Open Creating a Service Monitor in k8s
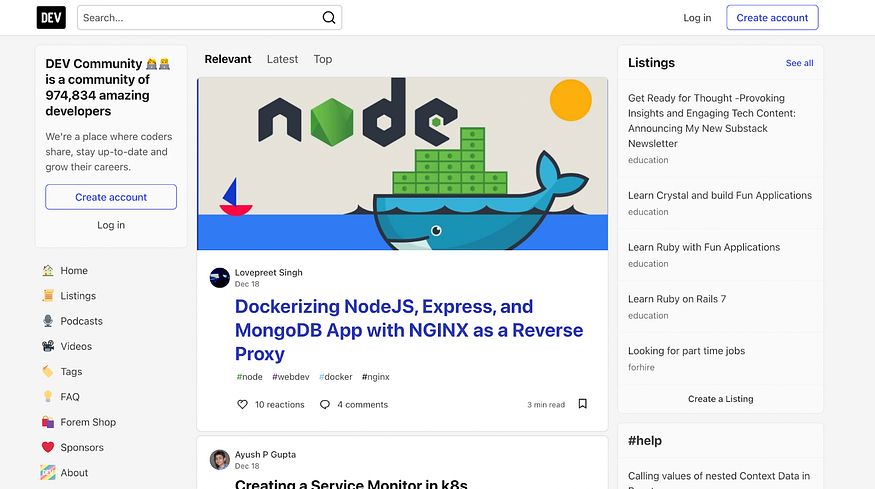This screenshot has height=489, width=875. [x=351, y=483]
